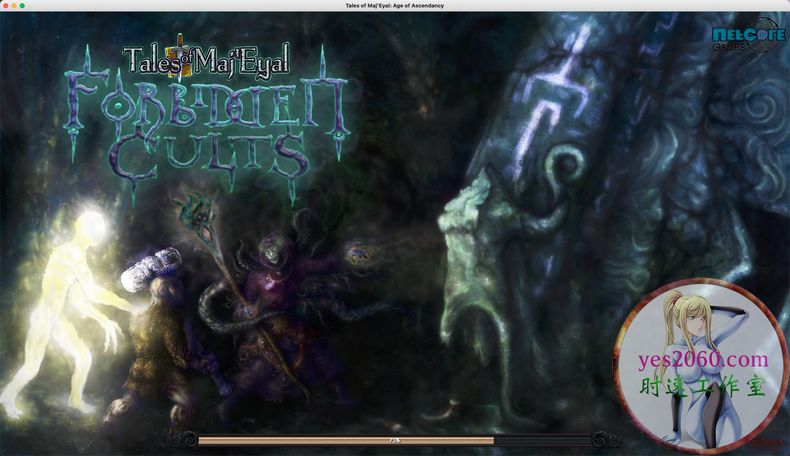Screen dimensions: 790x456
Task: Click the loading percentage text
Action: (395, 440)
